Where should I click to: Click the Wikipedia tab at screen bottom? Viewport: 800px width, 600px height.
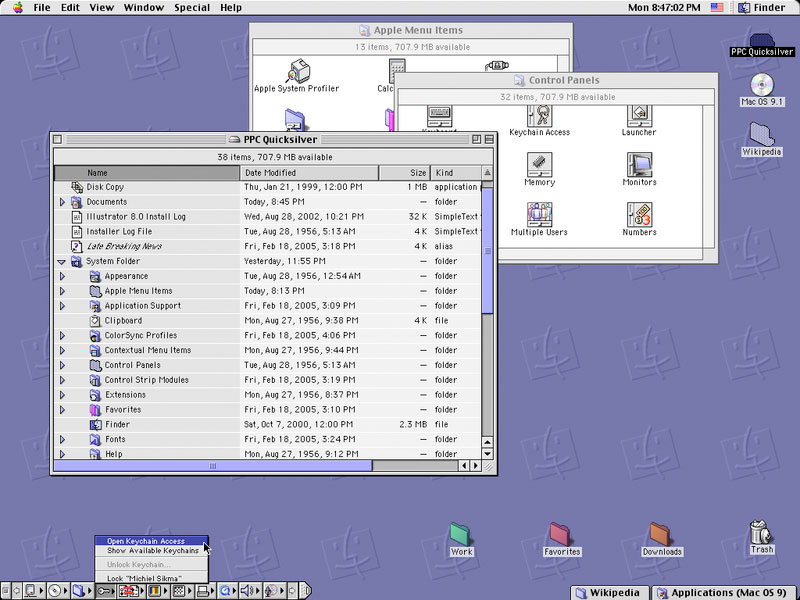(610, 592)
